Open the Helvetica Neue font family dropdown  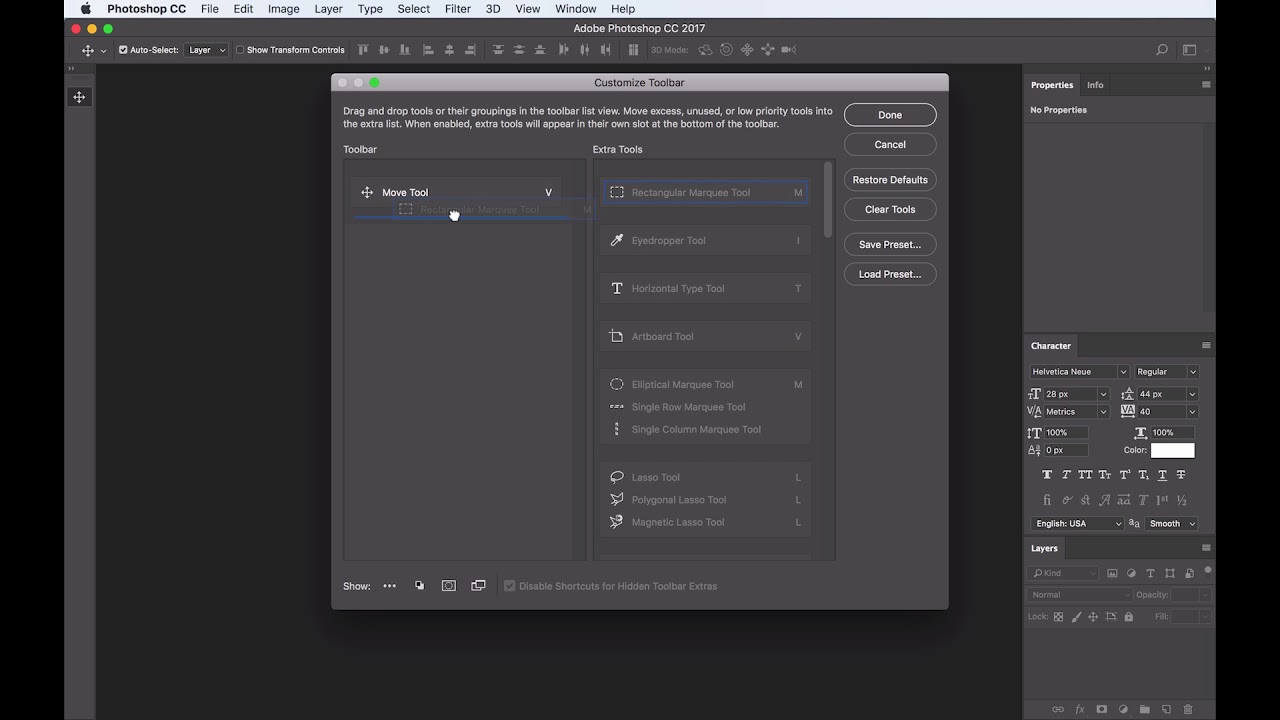click(1079, 372)
